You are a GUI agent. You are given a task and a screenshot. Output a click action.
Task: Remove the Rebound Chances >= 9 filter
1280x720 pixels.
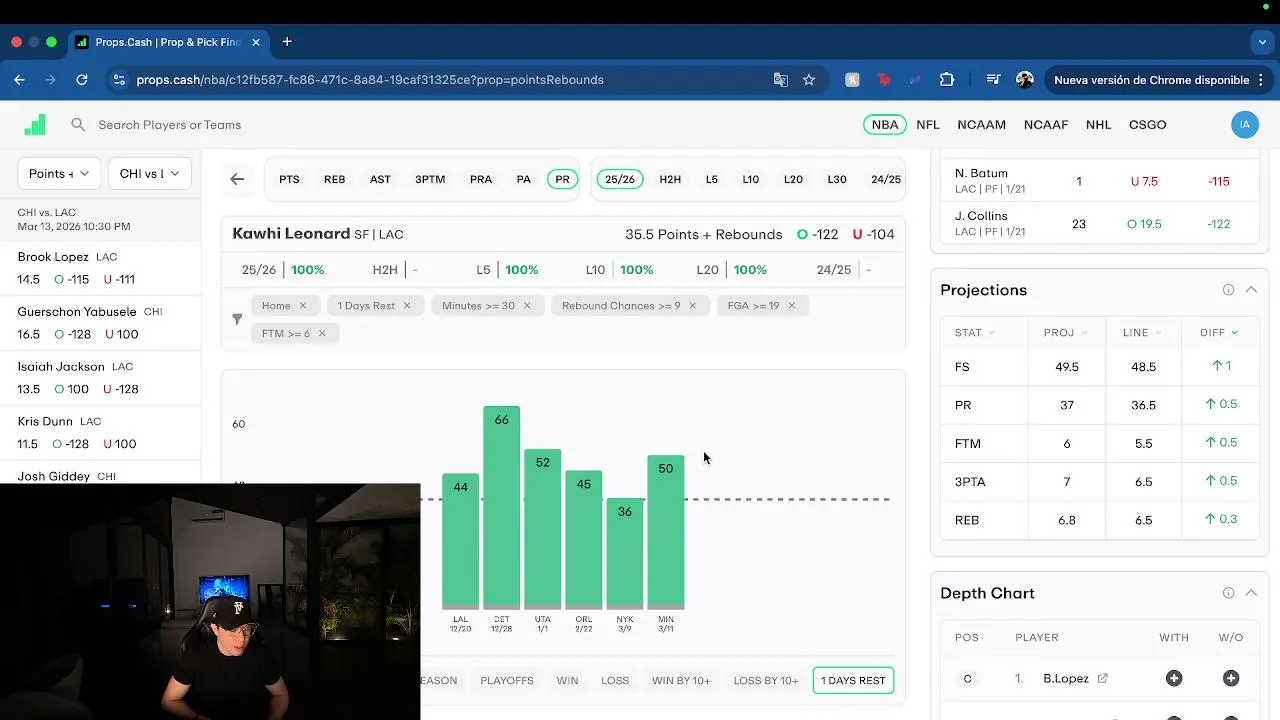coord(692,306)
